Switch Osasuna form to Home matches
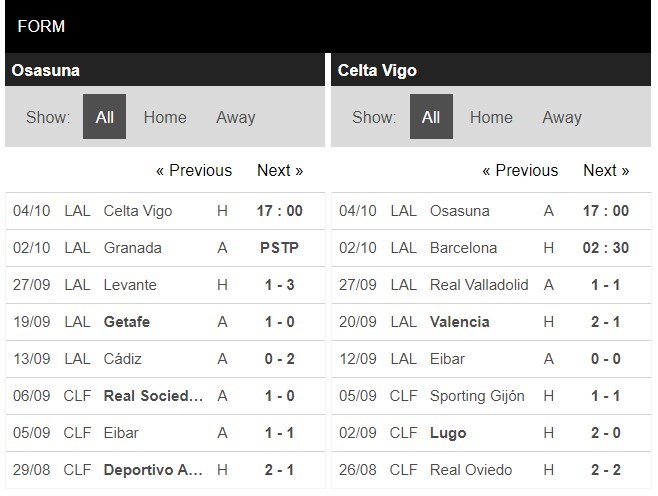Viewport: 658px width, 496px height. (165, 117)
